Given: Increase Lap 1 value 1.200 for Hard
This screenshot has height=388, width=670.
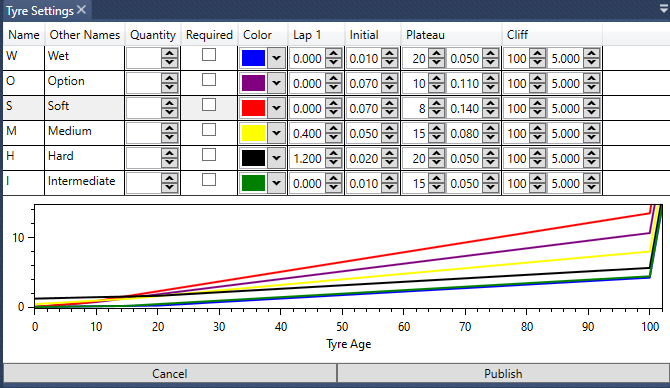Looking at the screenshot, I should pos(333,153).
